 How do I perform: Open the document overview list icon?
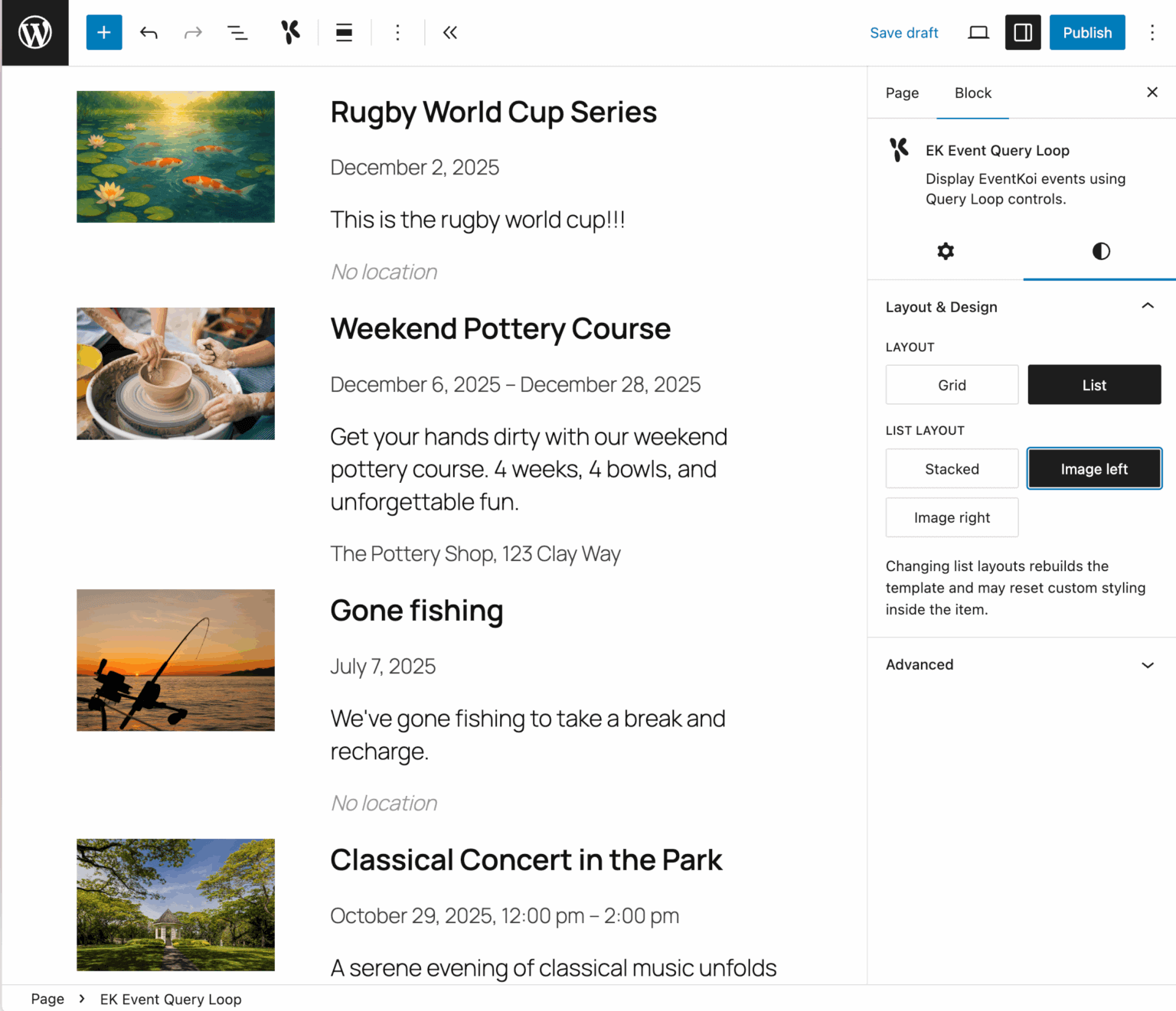coord(237,33)
